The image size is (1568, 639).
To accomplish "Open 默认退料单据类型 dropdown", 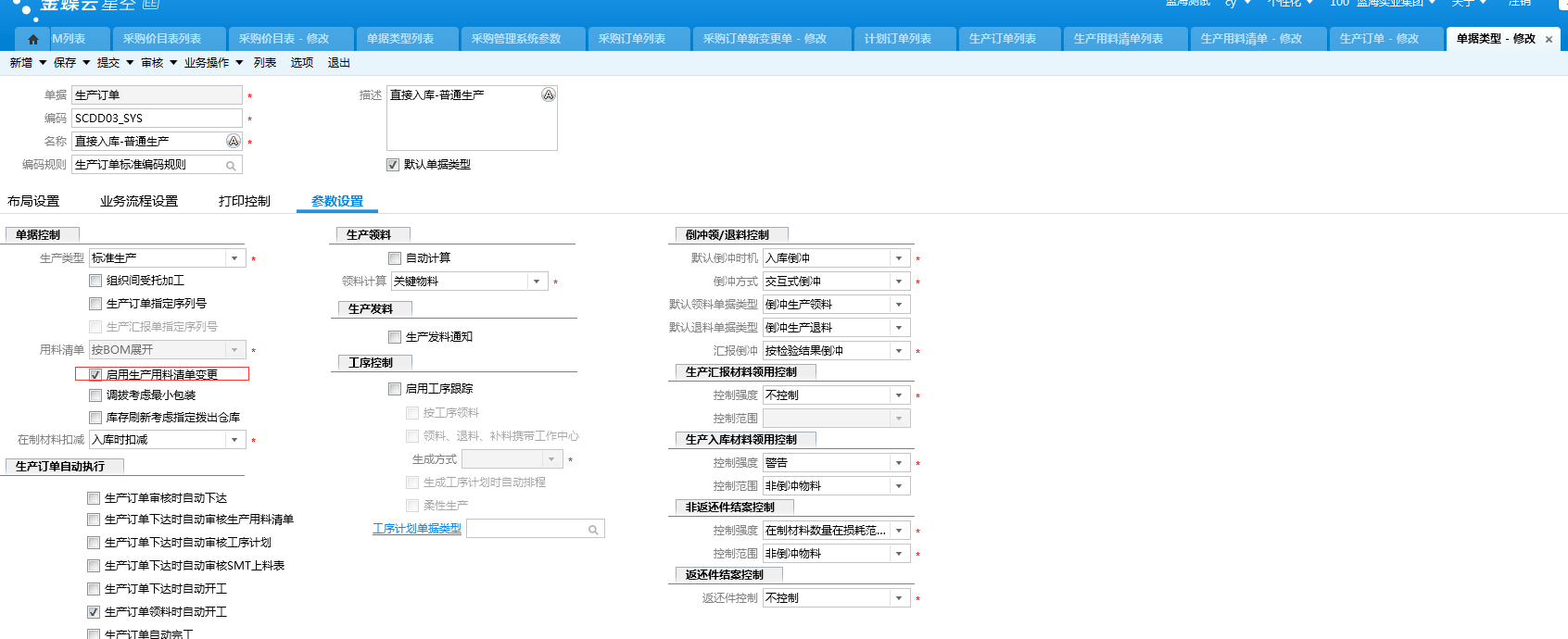I will pos(899,328).
